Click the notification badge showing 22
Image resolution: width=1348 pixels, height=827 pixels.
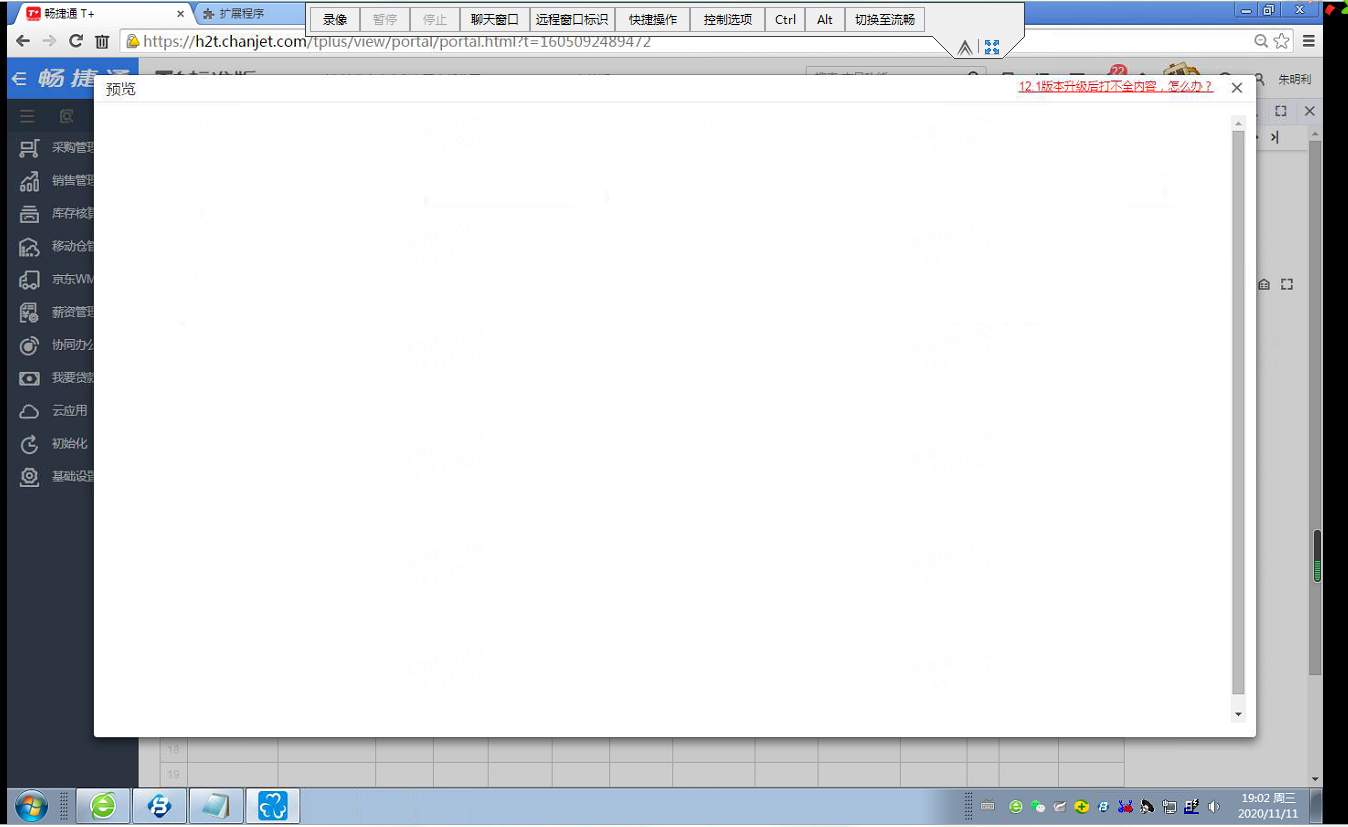[1117, 70]
